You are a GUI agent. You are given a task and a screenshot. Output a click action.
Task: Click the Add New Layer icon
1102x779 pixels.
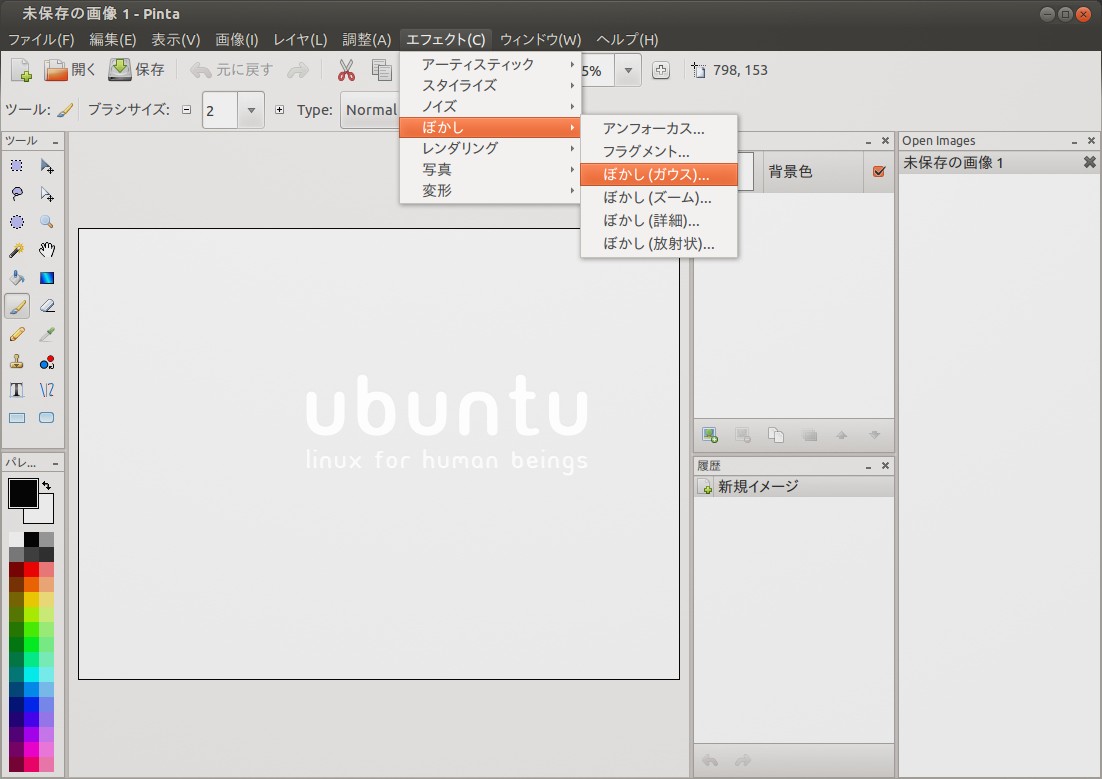click(710, 435)
